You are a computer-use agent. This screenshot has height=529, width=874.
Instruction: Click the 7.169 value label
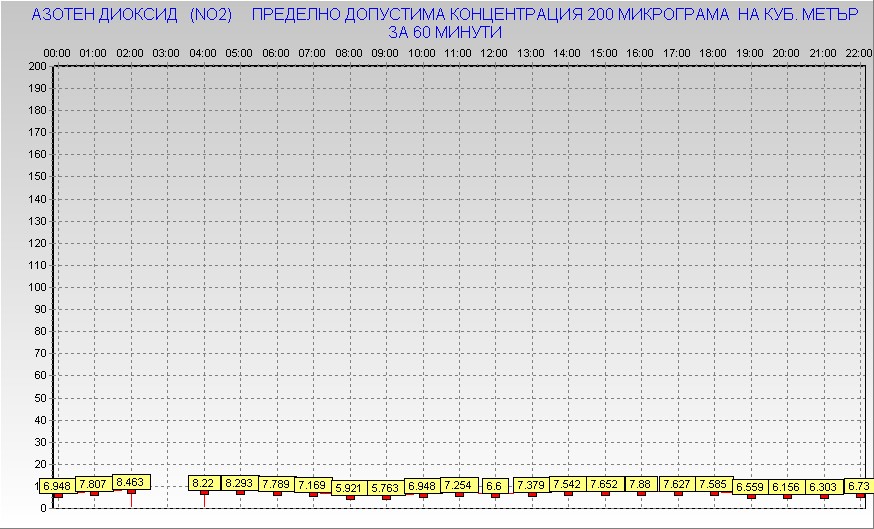(x=312, y=485)
